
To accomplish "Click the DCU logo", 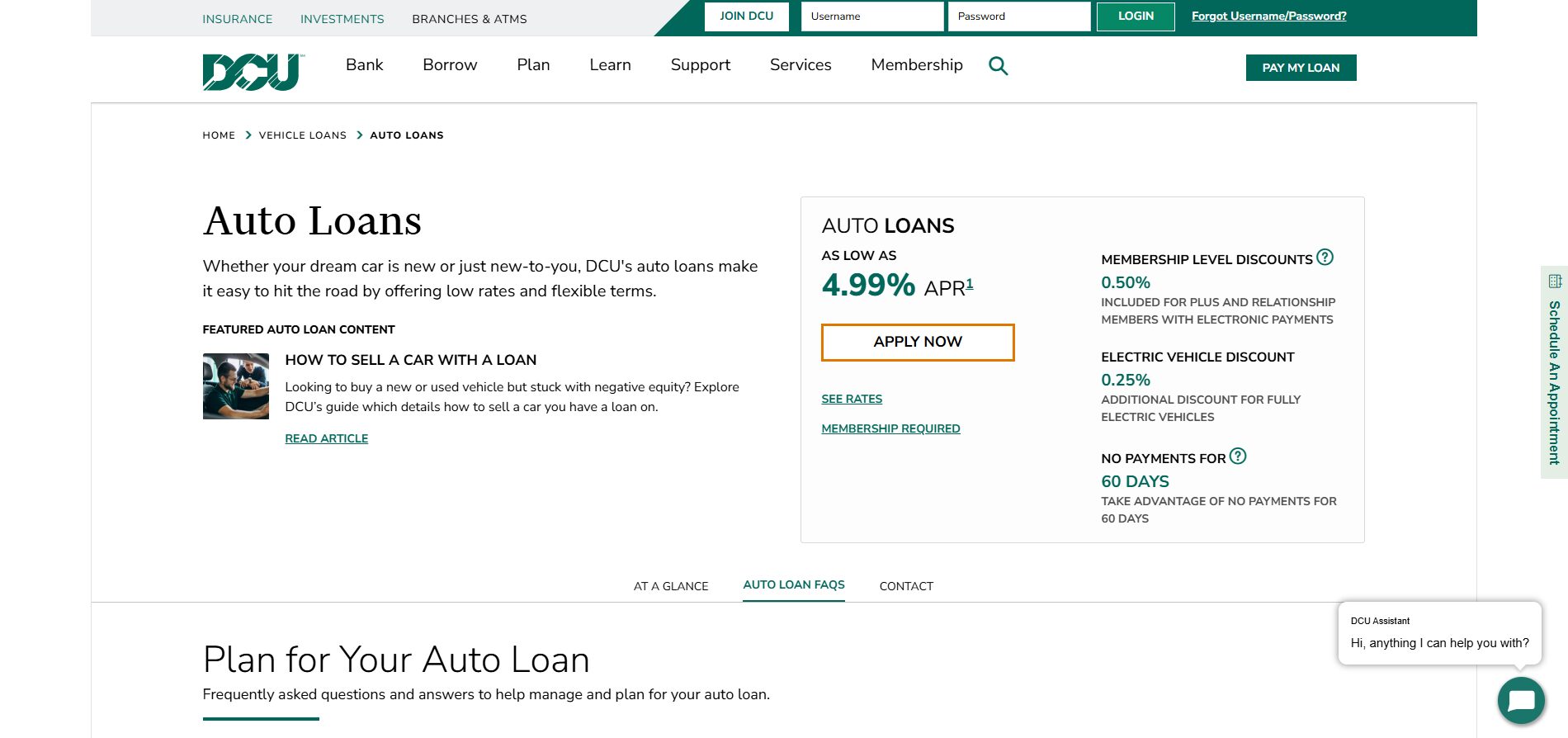I will (253, 72).
